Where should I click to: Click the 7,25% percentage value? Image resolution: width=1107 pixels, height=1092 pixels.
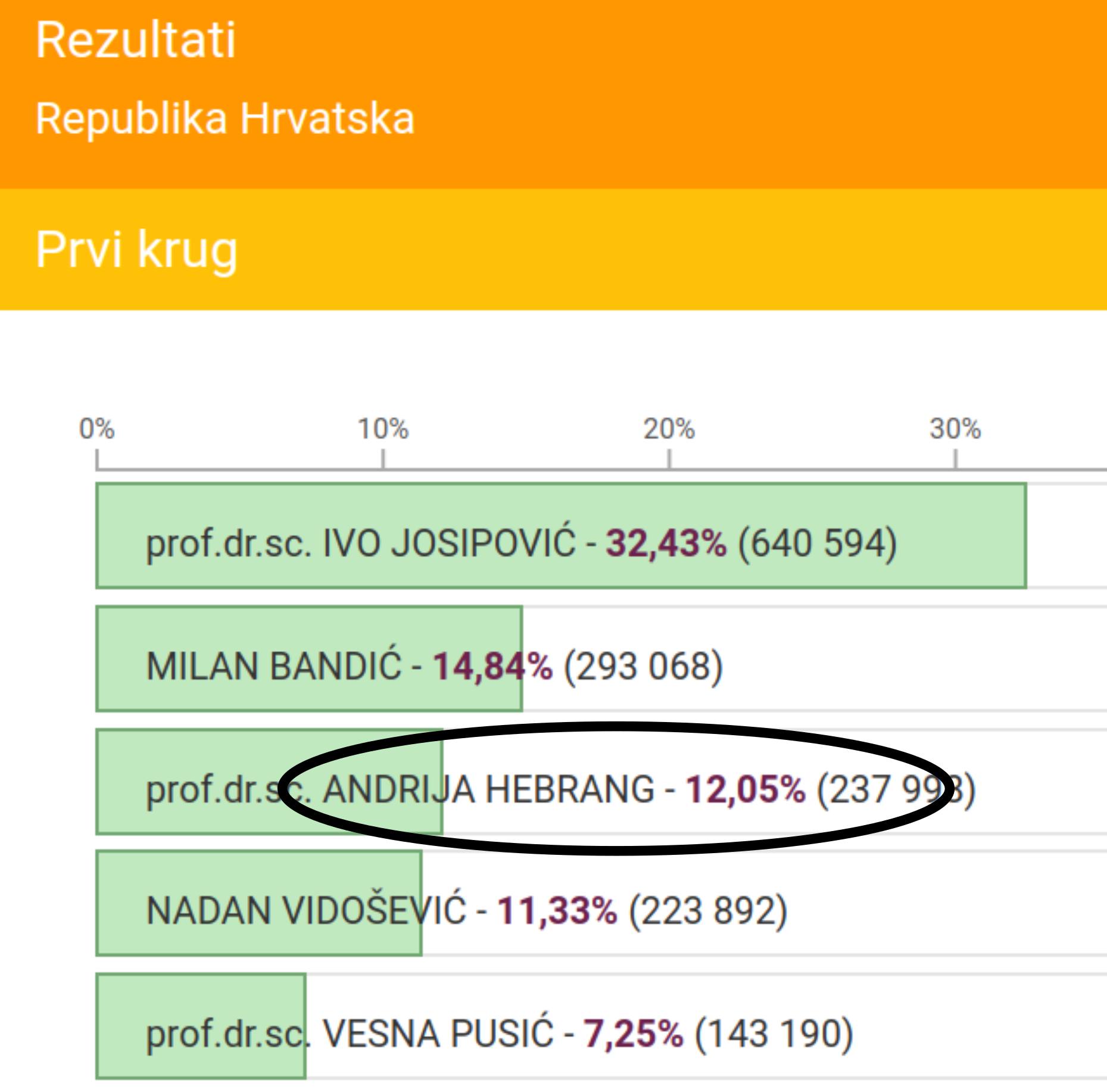[x=633, y=1034]
